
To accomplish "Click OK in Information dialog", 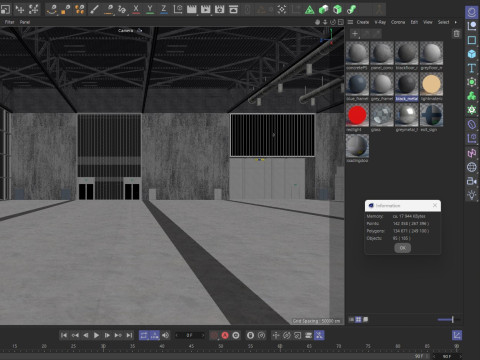I will pos(402,248).
